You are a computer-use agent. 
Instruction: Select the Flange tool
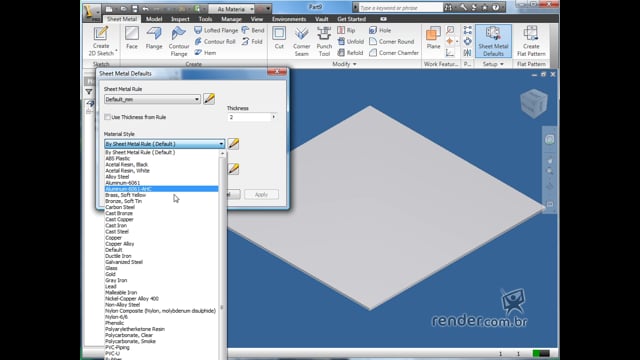click(154, 38)
